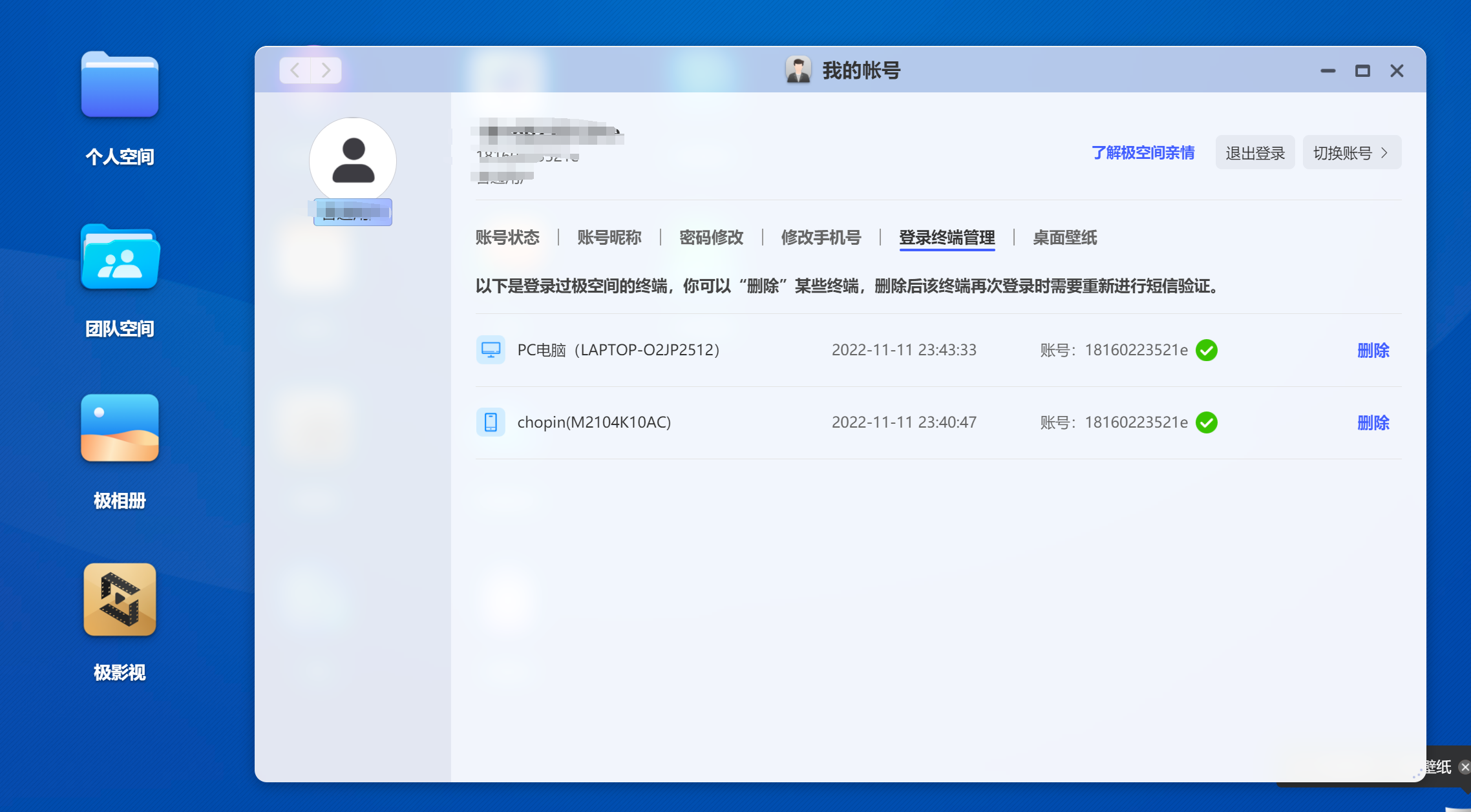Launch the 极影视 video app icon

(120, 599)
